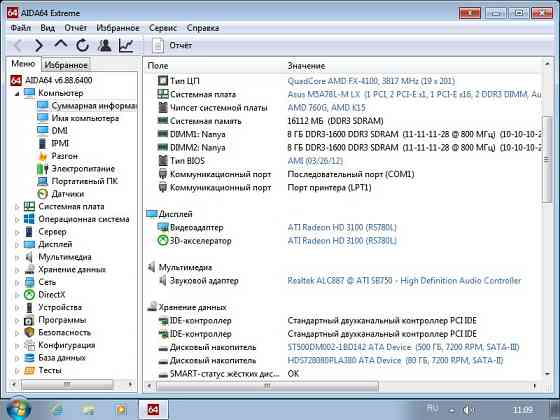Go forward with the right arrow toolbar icon
Screen dimensions: 560x420
tap(39, 46)
